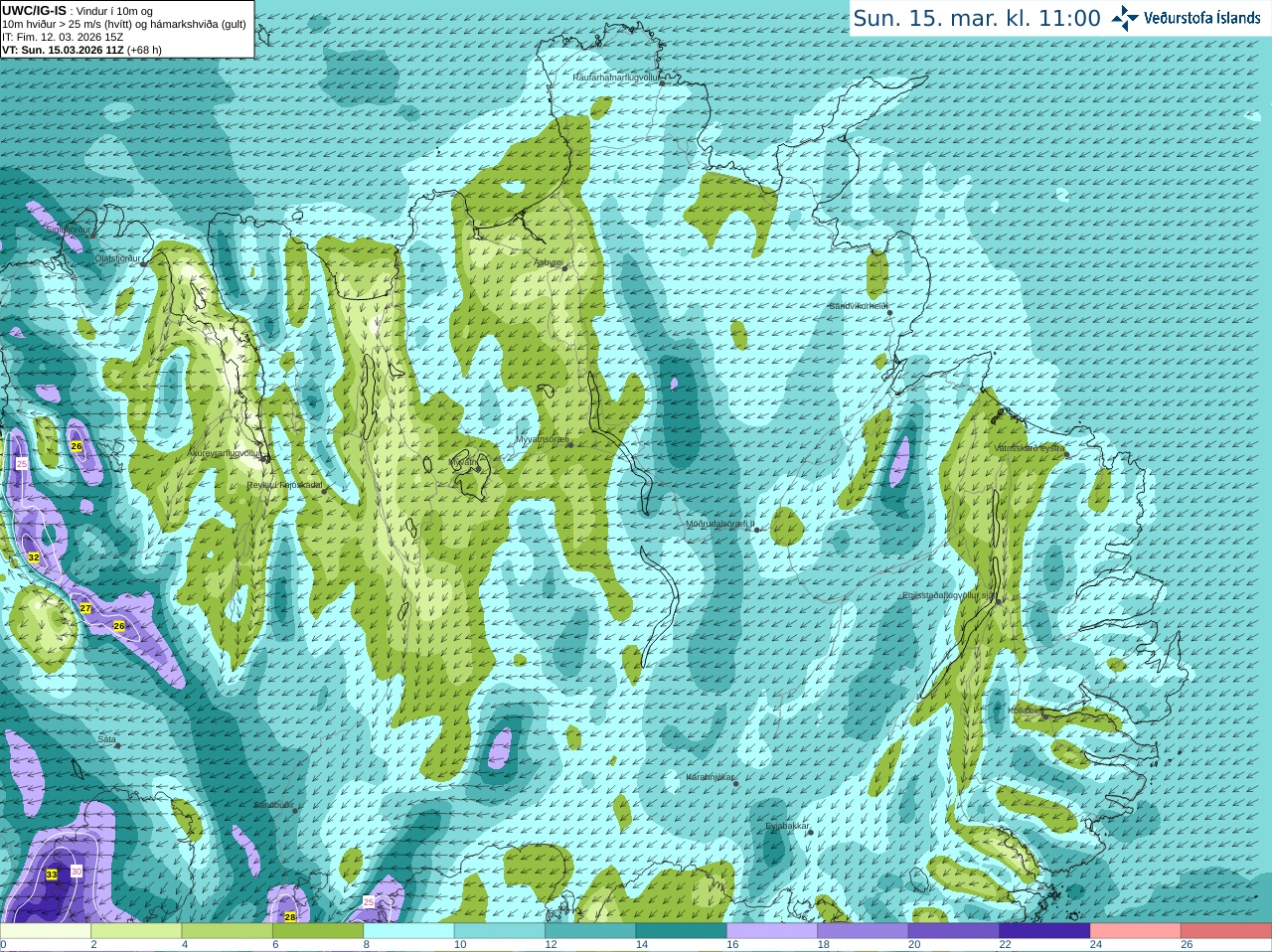
Task: Pick the 10–12 m/s light teal legend swatch
Action: tap(500, 931)
